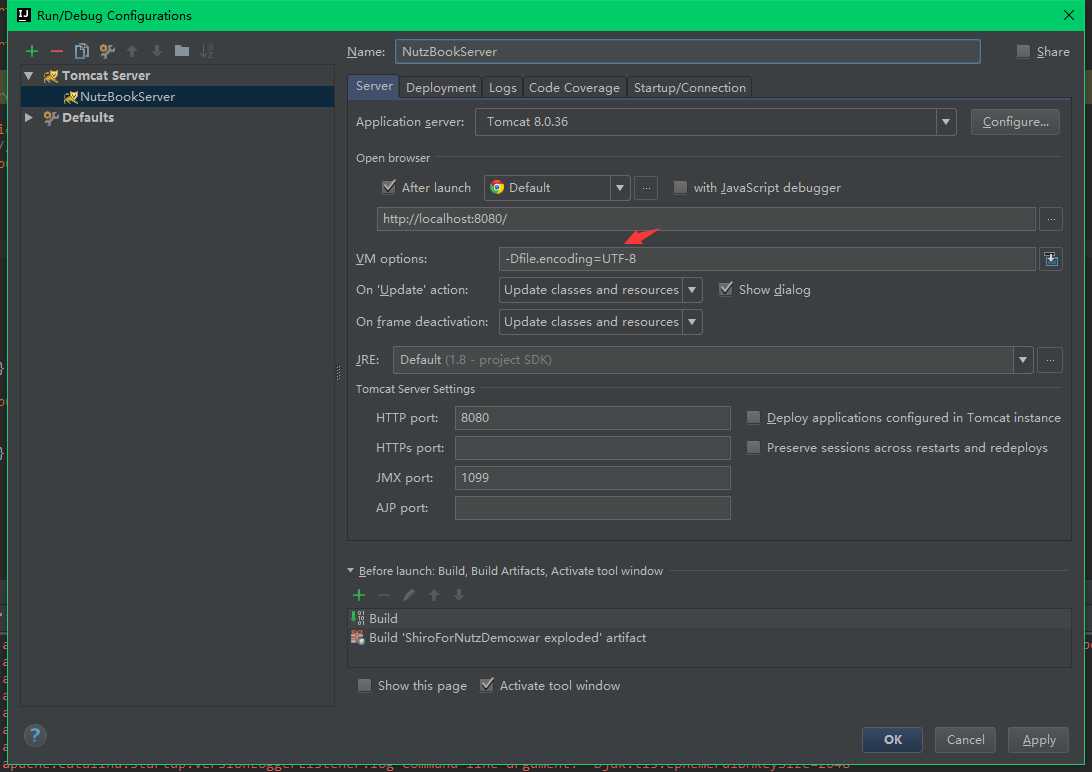Click HTTP port field showing 8080
Image resolution: width=1092 pixels, height=772 pixels.
pos(592,418)
